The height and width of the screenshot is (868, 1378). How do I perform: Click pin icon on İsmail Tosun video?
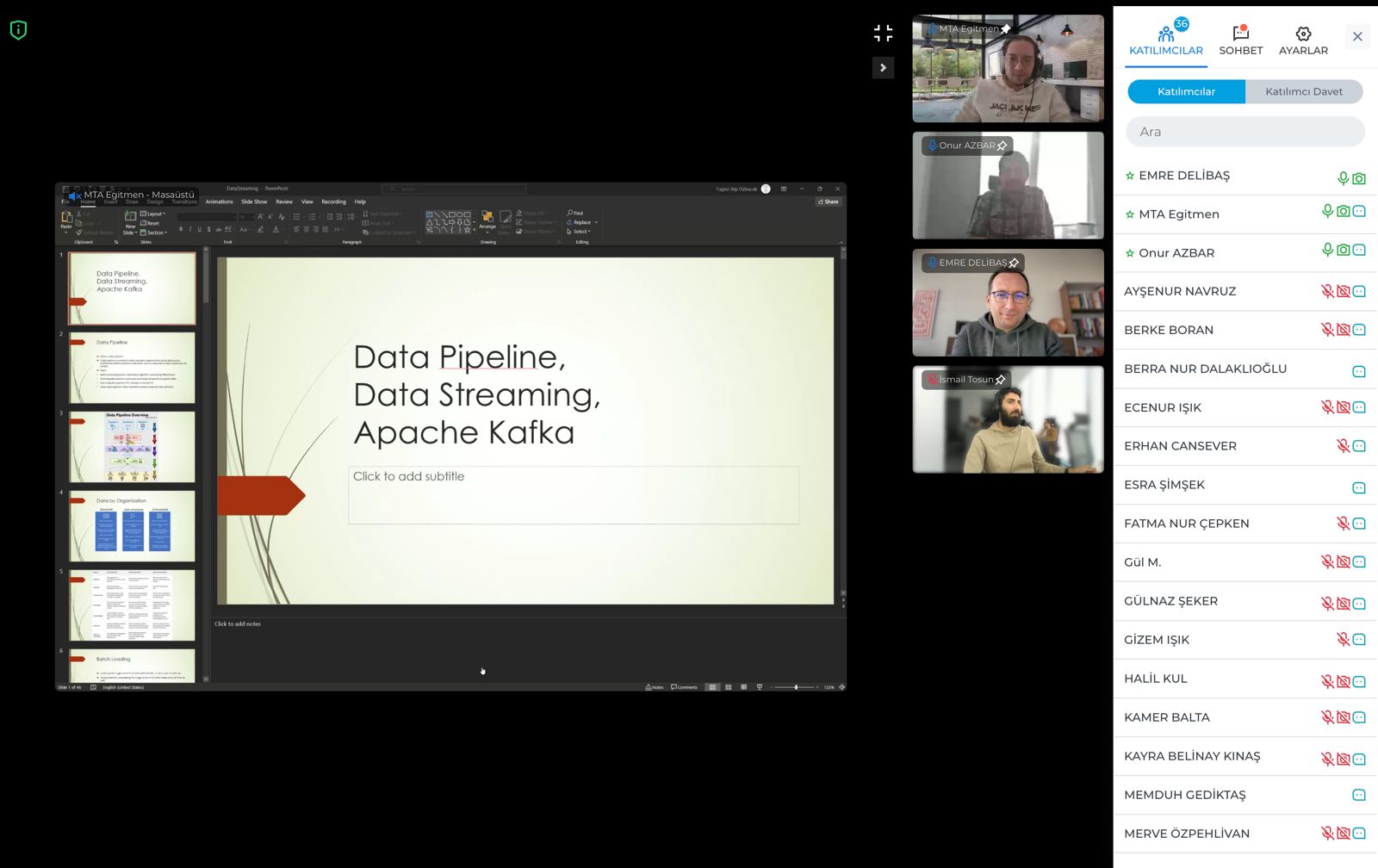pyautogui.click(x=1001, y=380)
